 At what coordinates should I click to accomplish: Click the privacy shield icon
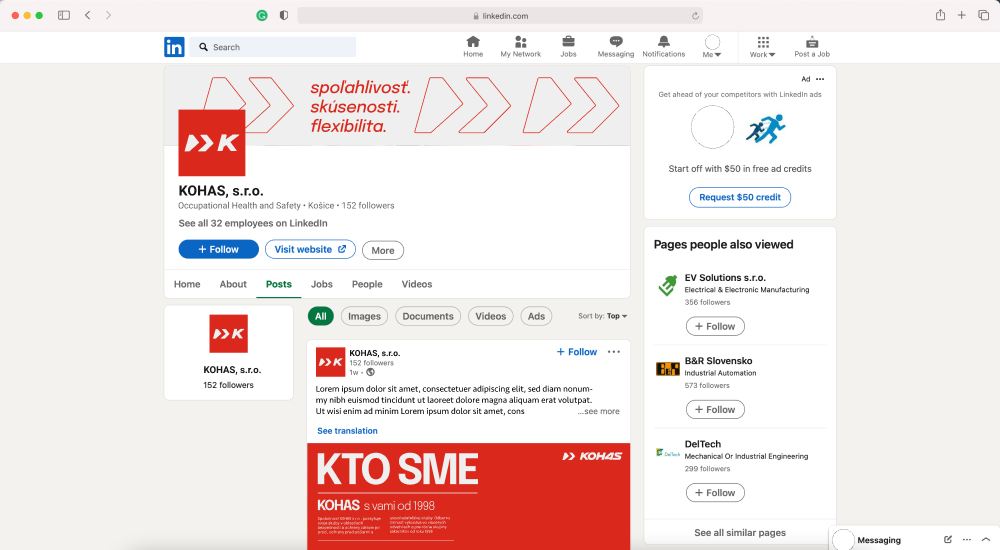pyautogui.click(x=284, y=15)
